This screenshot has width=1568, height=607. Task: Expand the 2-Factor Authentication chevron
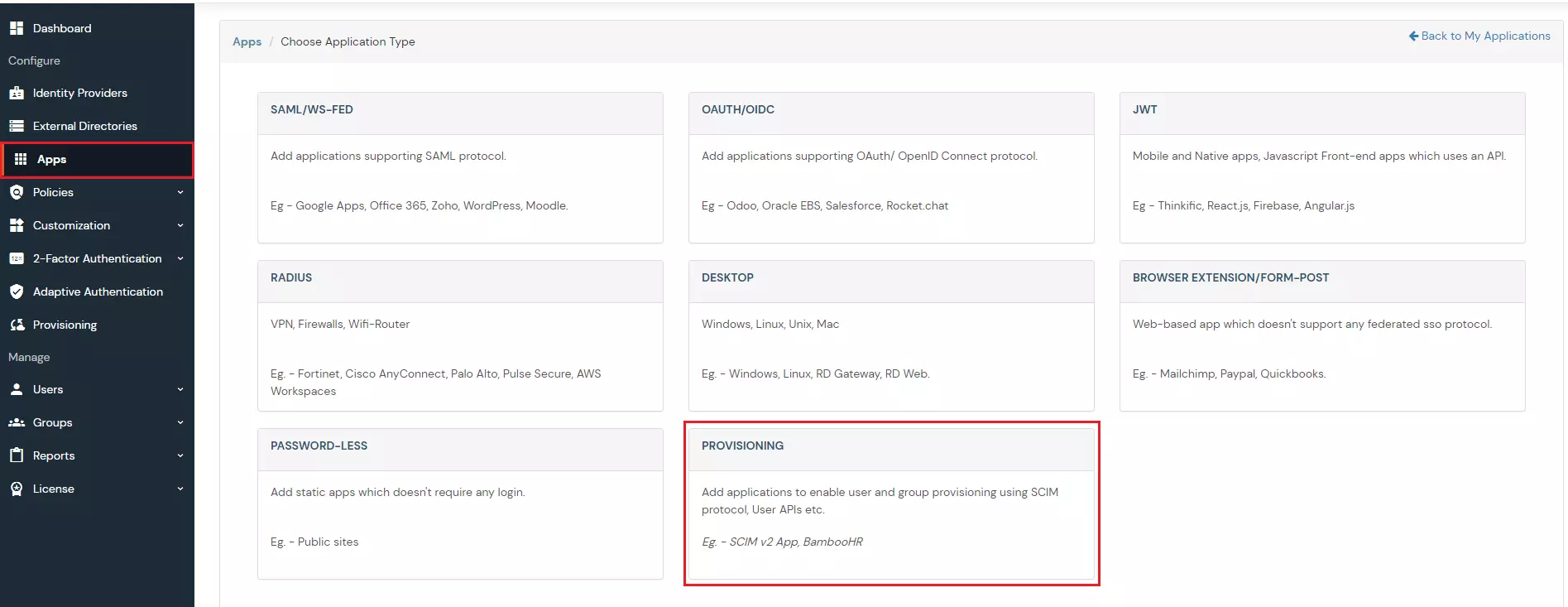[180, 258]
